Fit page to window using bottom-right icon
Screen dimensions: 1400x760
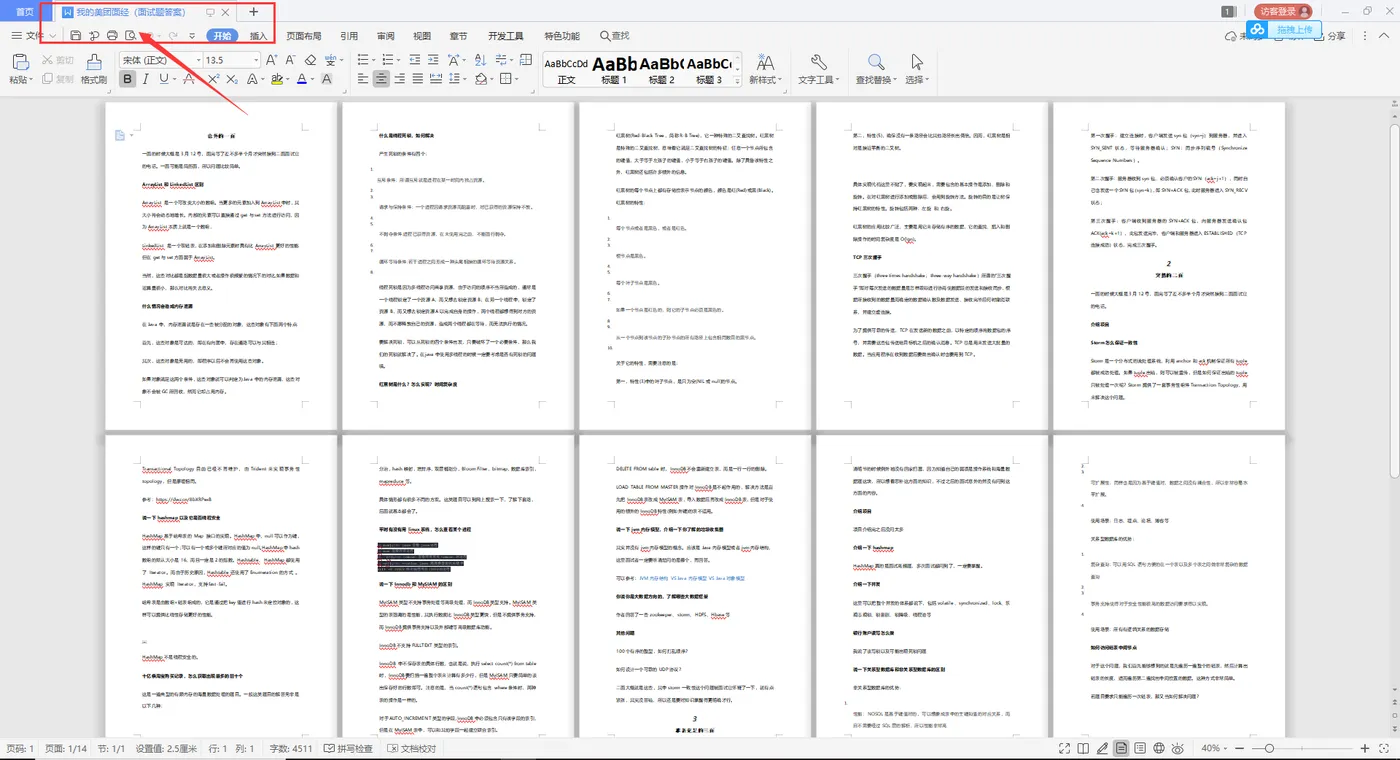[x=1386, y=748]
